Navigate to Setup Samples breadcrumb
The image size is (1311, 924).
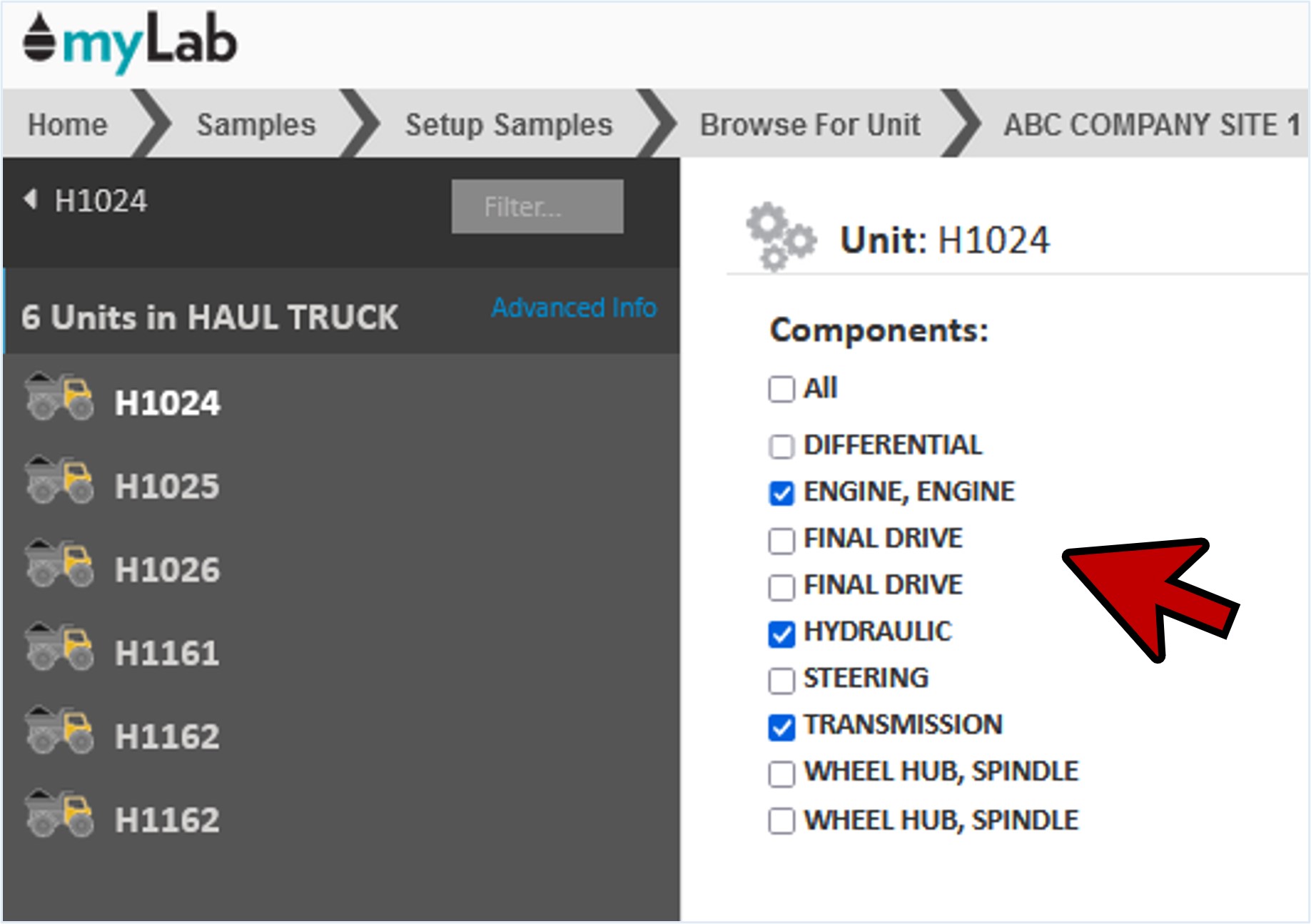pyautogui.click(x=508, y=125)
